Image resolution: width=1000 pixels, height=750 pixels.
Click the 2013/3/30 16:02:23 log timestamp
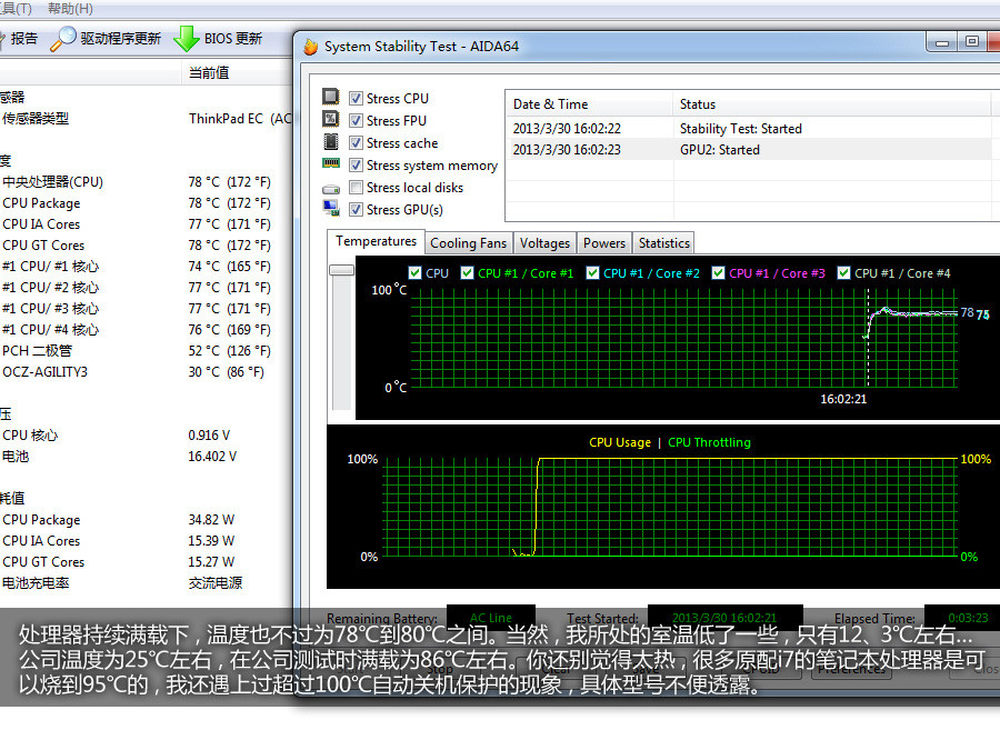click(x=566, y=150)
